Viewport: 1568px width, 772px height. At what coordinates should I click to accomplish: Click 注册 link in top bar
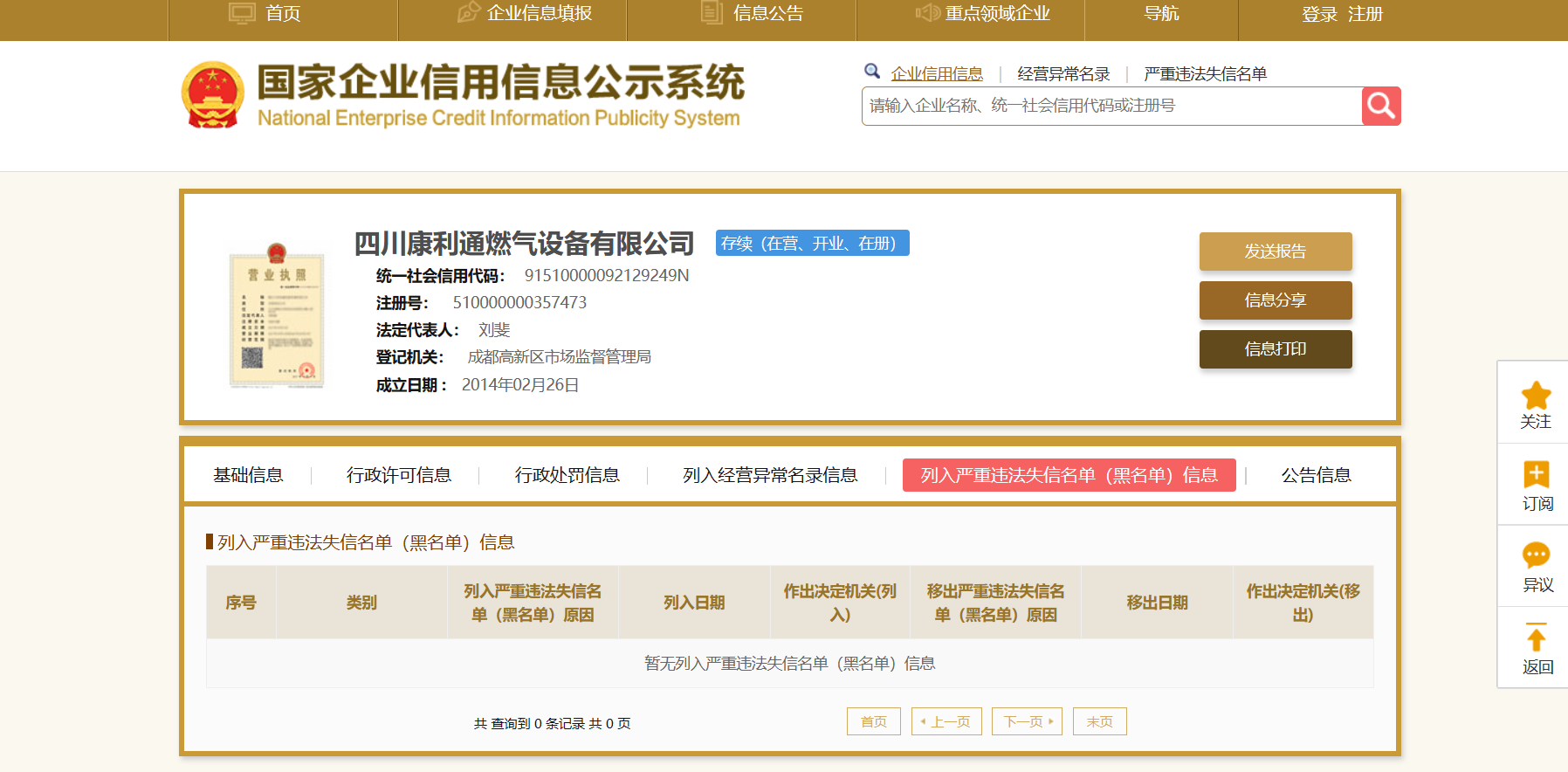(x=1365, y=14)
